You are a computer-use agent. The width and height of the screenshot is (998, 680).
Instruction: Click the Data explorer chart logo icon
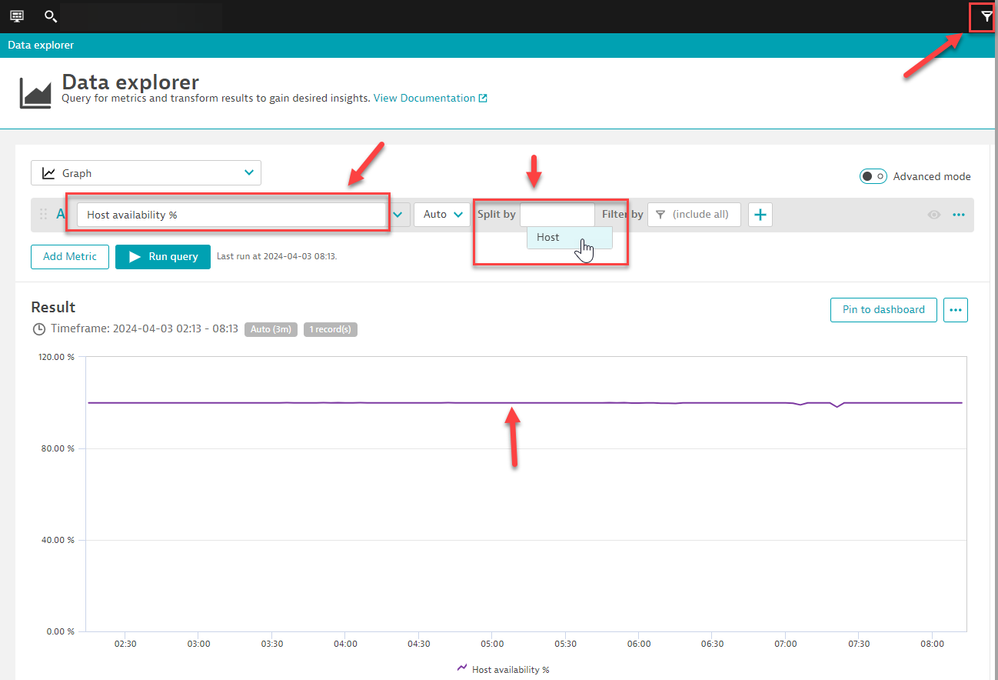(36, 91)
